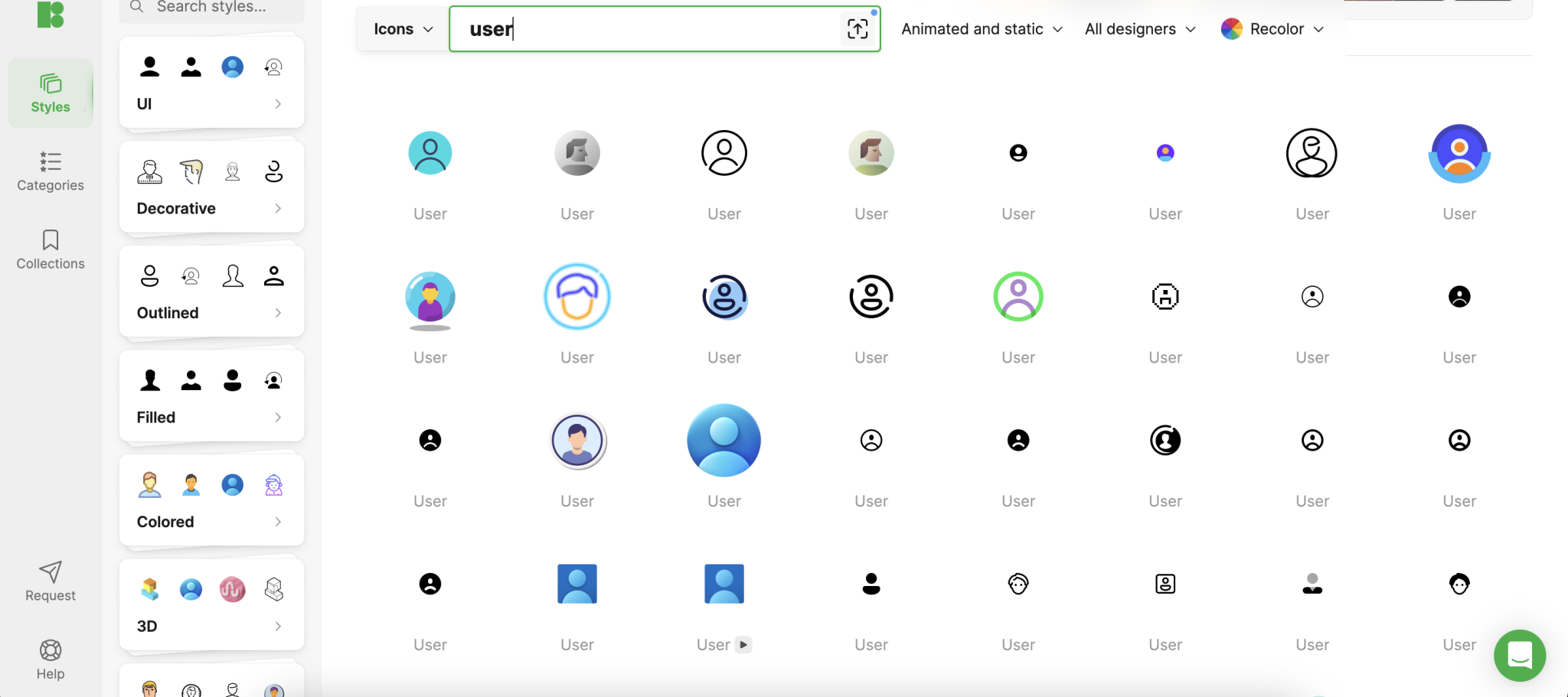Open the chat support bubble
The width and height of the screenshot is (1568, 697).
tap(1519, 655)
